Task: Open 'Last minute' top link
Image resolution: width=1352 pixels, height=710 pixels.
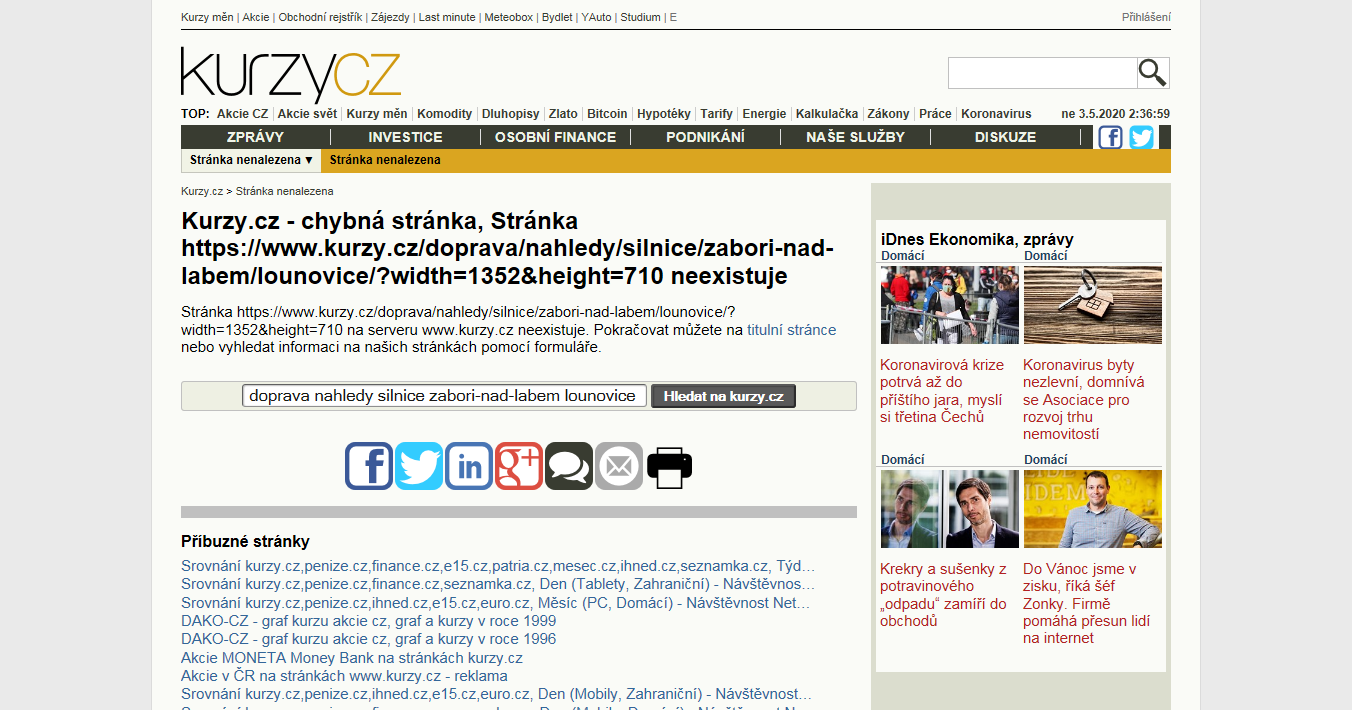Action: coord(447,17)
